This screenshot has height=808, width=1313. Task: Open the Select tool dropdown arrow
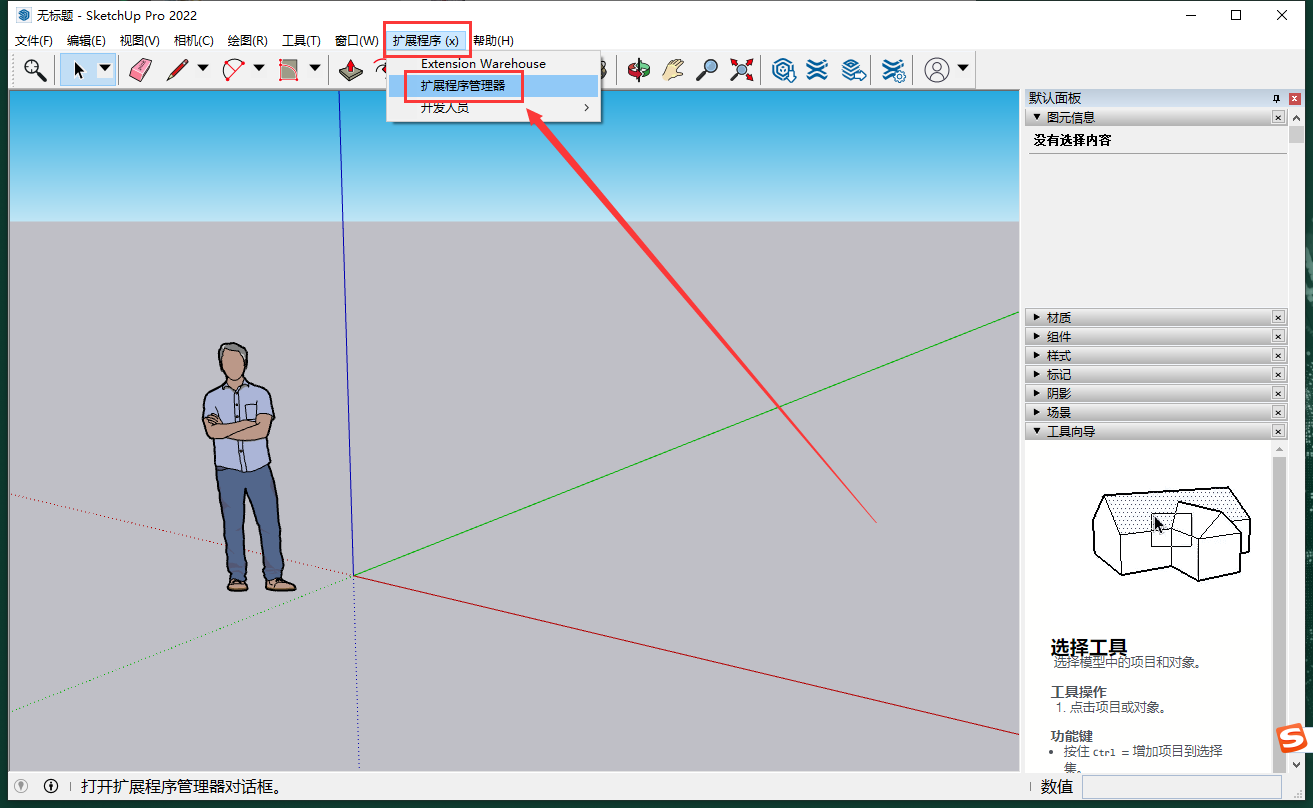click(x=104, y=69)
